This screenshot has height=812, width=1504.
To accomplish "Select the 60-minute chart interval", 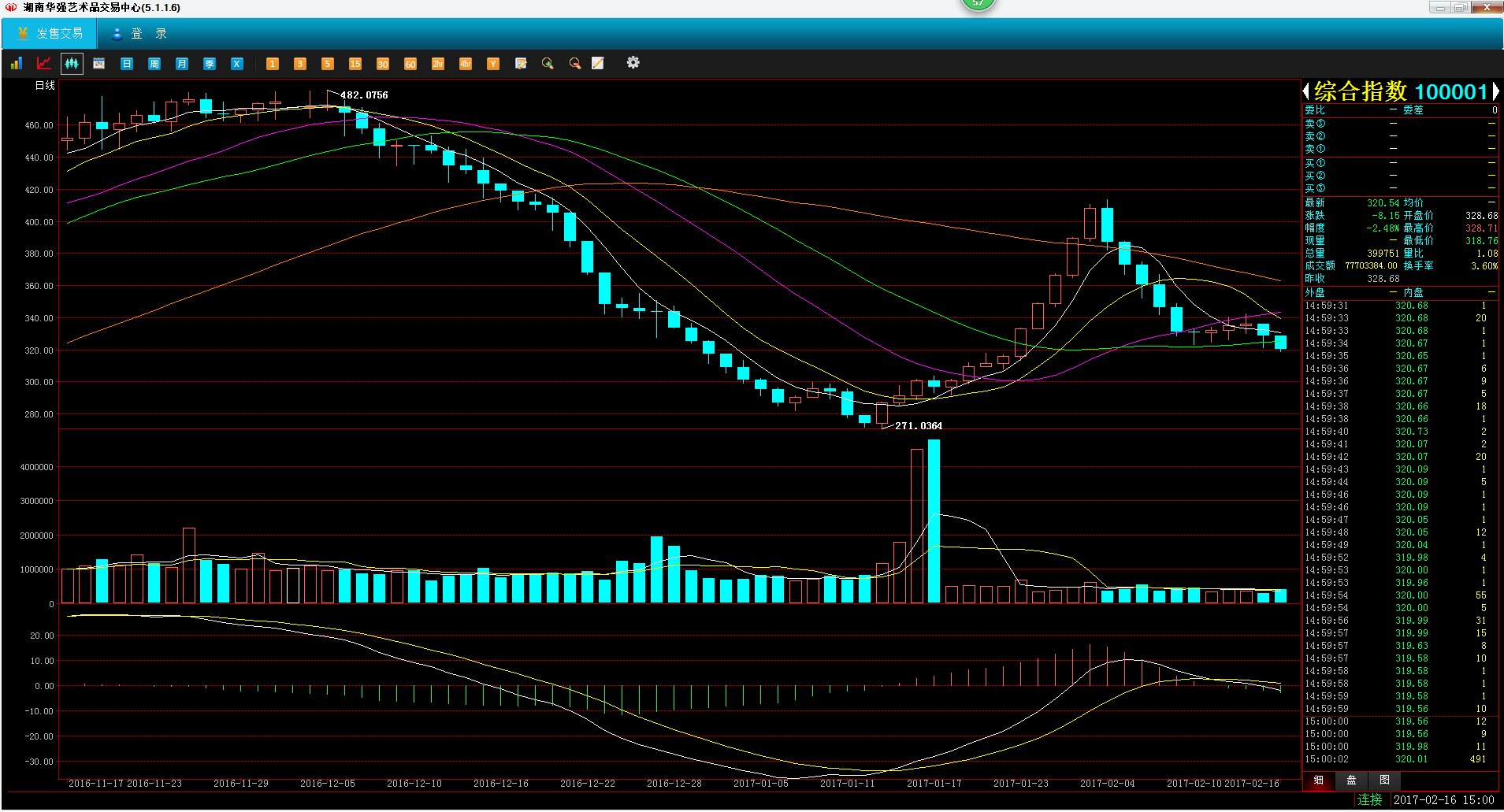I will [x=410, y=63].
